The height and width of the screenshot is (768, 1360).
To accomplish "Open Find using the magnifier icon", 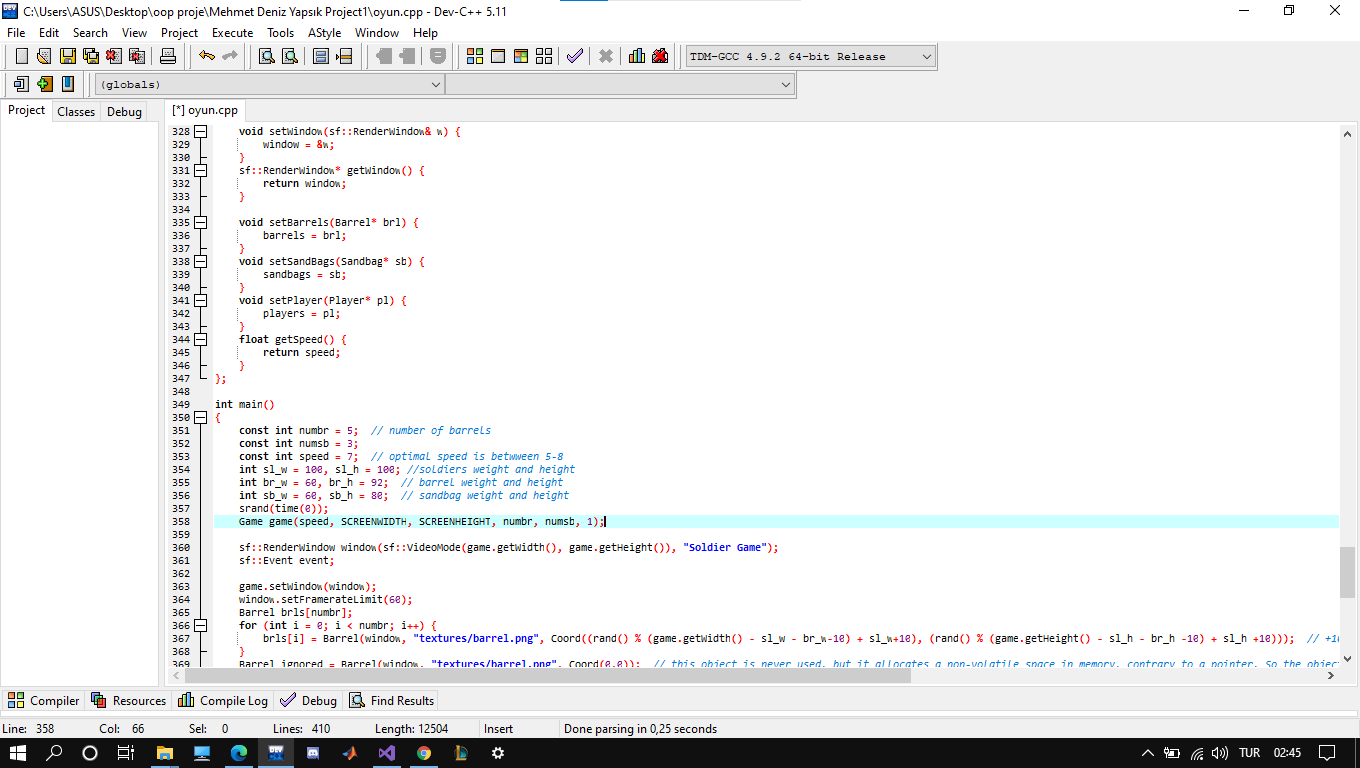I will [x=267, y=56].
